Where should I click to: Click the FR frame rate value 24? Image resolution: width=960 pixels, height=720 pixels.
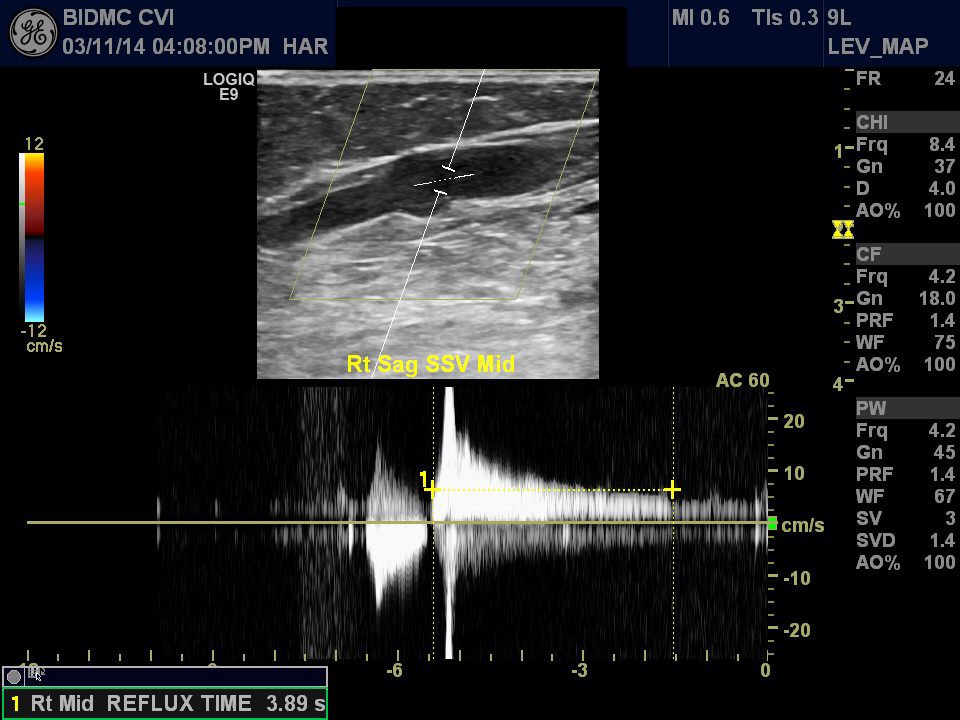943,79
